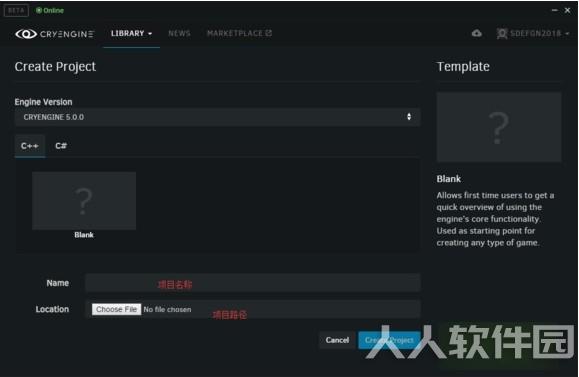Viewport: 579px width, 377px height.
Task: Click the Choose File button
Action: (x=116, y=309)
